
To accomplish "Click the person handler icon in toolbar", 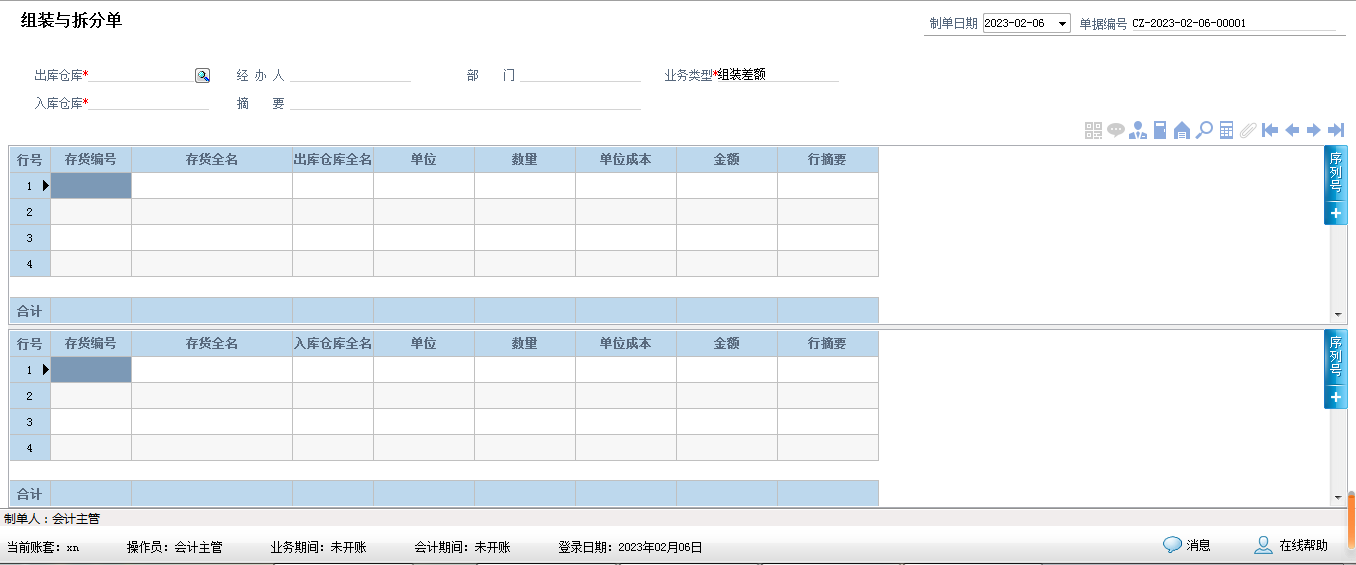I will point(1137,130).
